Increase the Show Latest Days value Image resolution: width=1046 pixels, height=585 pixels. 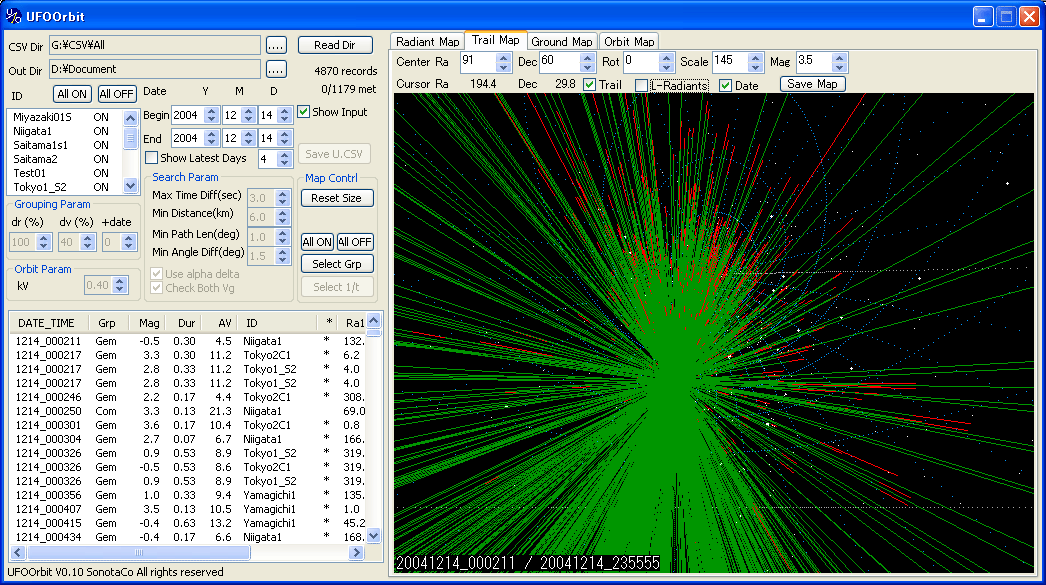coord(284,154)
